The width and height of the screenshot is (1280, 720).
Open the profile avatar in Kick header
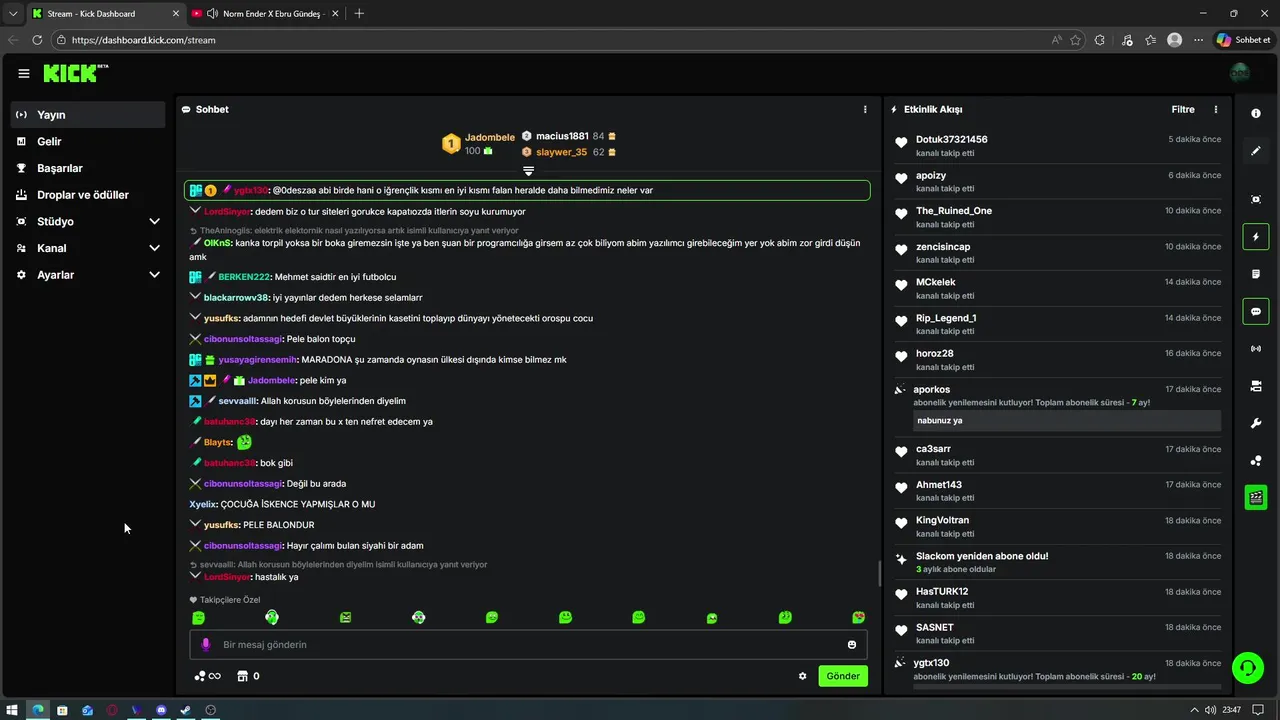coord(1240,73)
